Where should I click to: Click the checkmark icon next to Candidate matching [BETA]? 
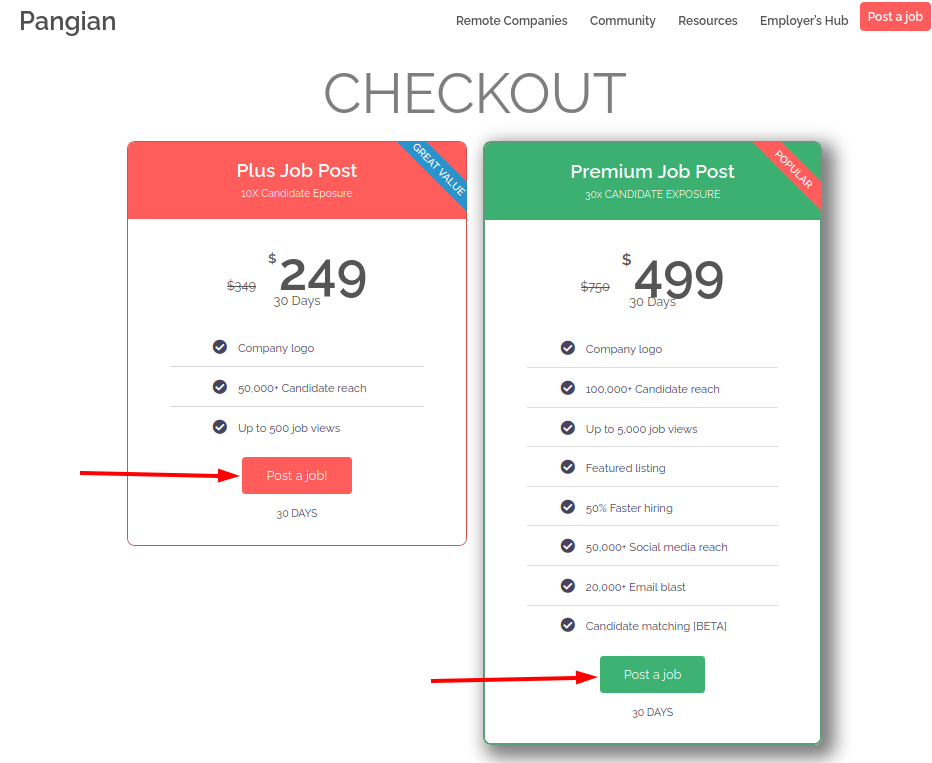tap(568, 625)
